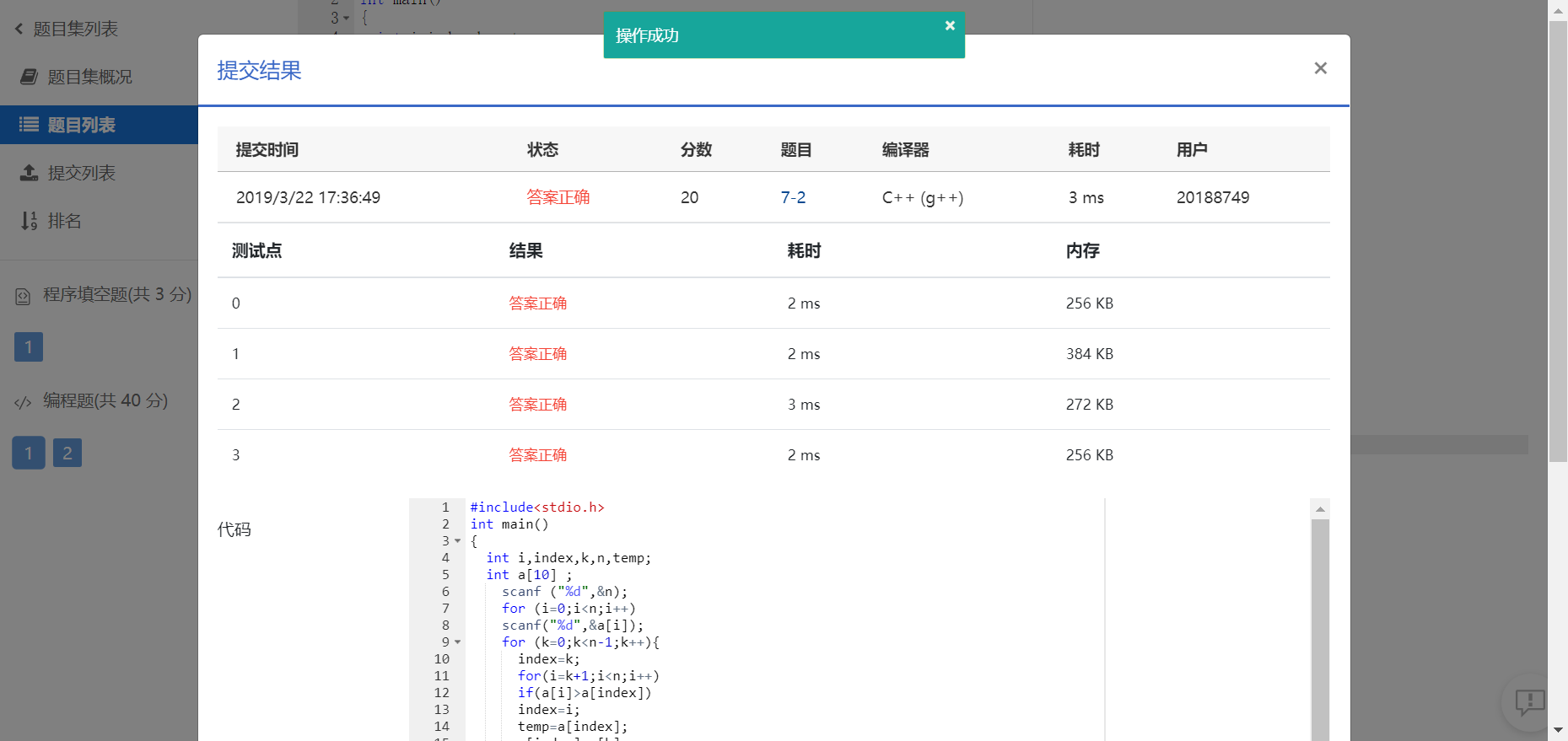Click the icon beside 程序填空题

[x=23, y=296]
